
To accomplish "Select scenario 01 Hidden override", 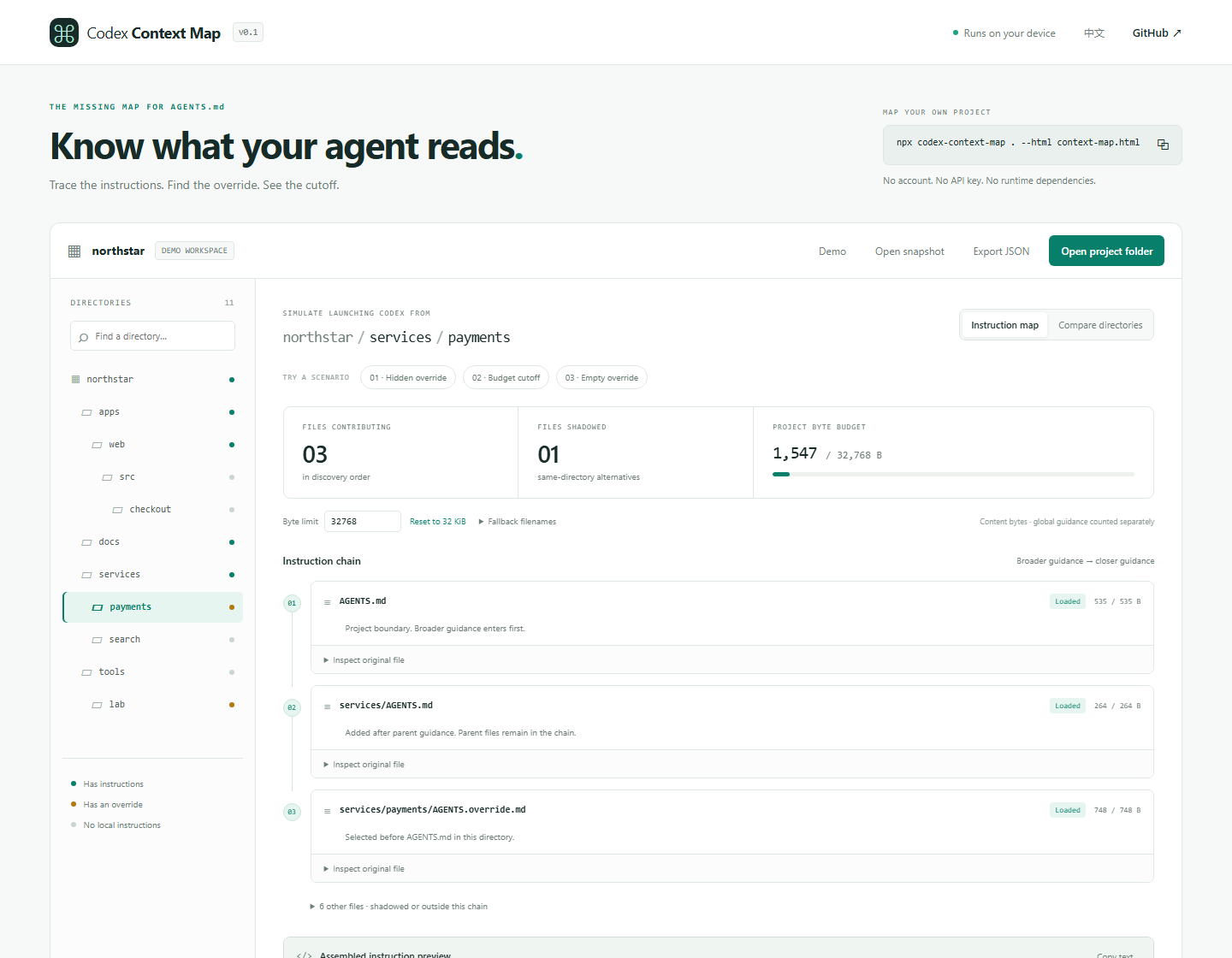I will [x=408, y=378].
